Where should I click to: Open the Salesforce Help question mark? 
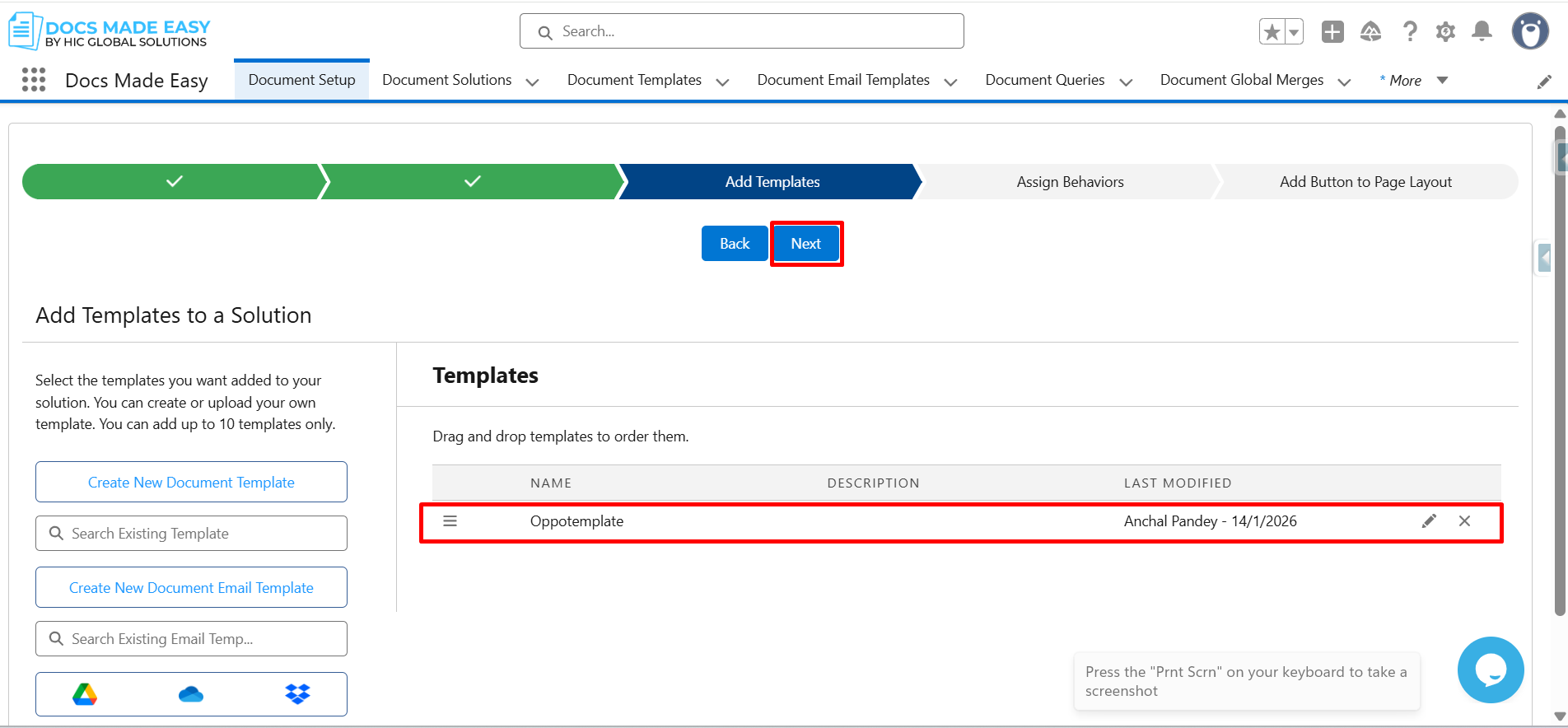click(1410, 32)
